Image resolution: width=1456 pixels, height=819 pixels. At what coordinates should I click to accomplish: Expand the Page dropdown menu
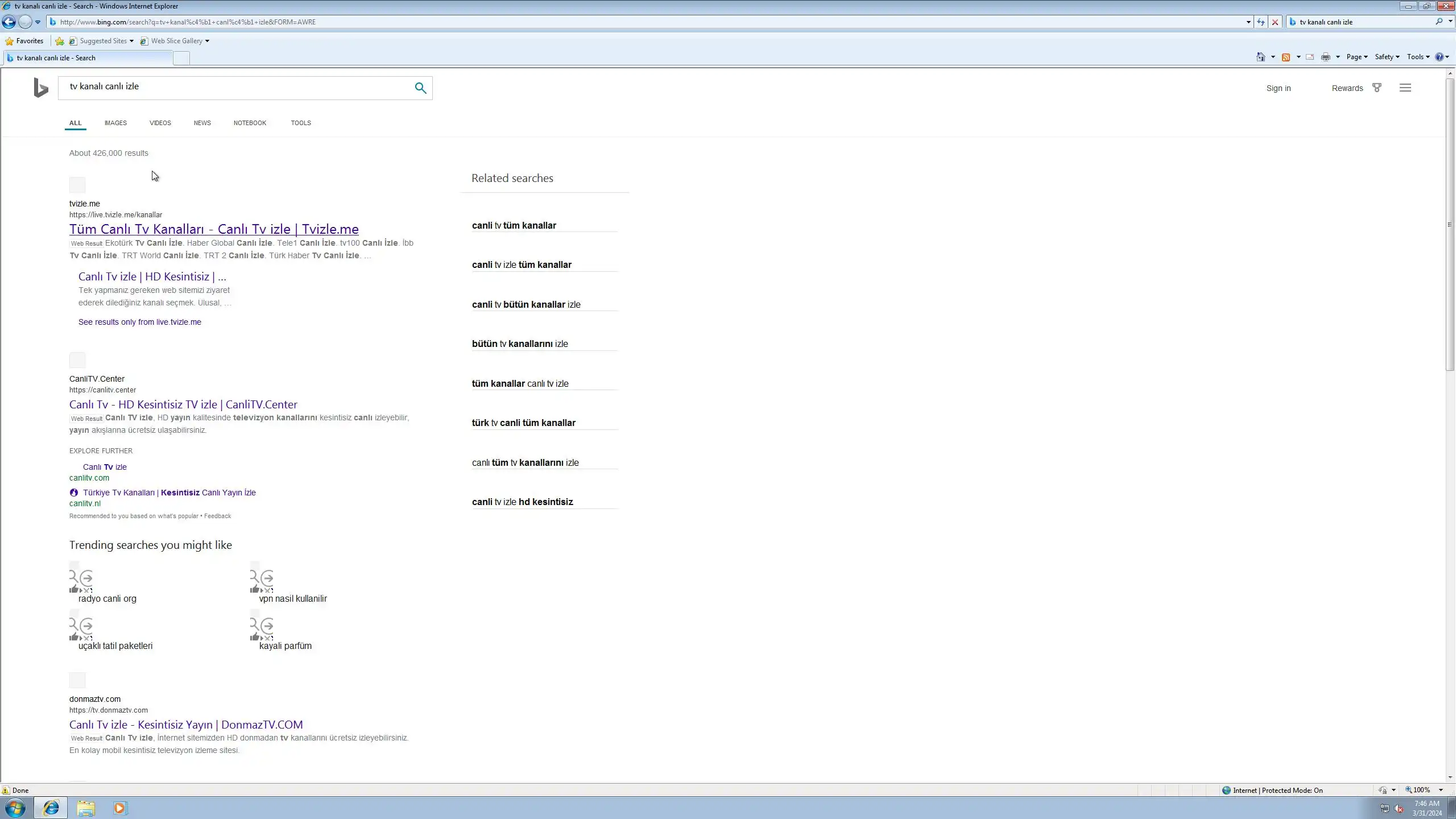coord(1356,57)
